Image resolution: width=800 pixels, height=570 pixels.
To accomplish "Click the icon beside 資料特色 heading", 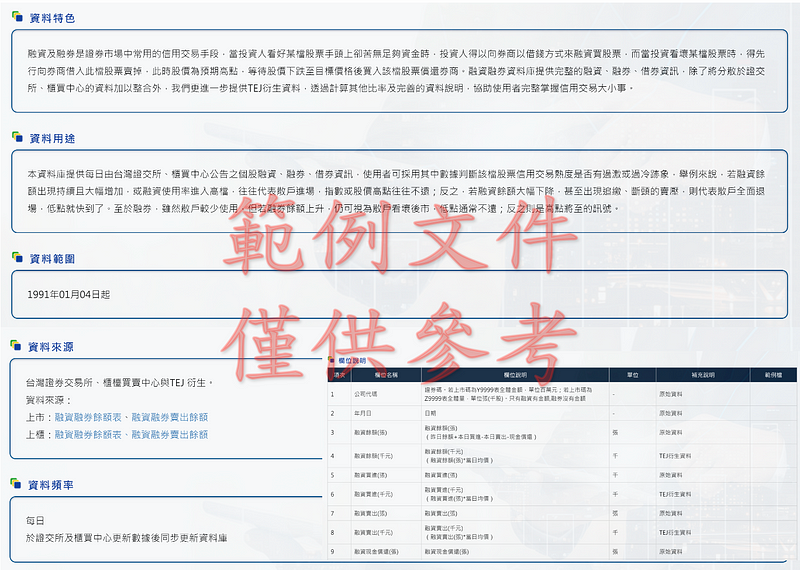I will [x=17, y=18].
